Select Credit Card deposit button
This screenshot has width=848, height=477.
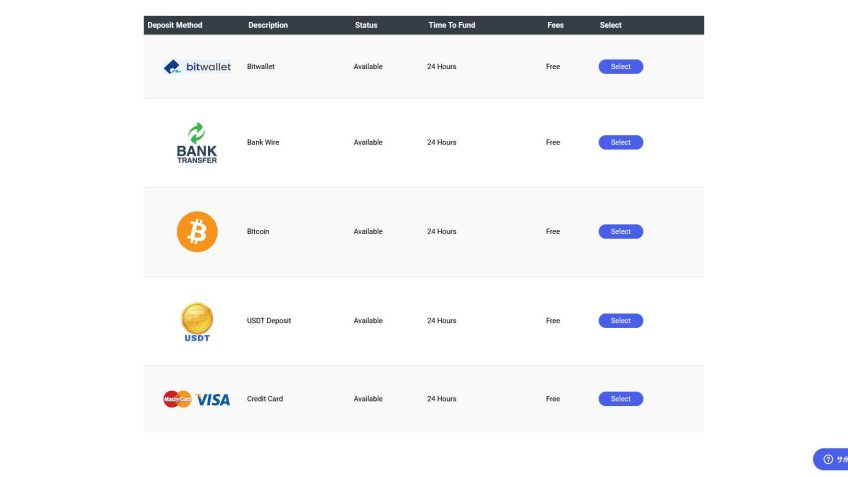pos(620,398)
